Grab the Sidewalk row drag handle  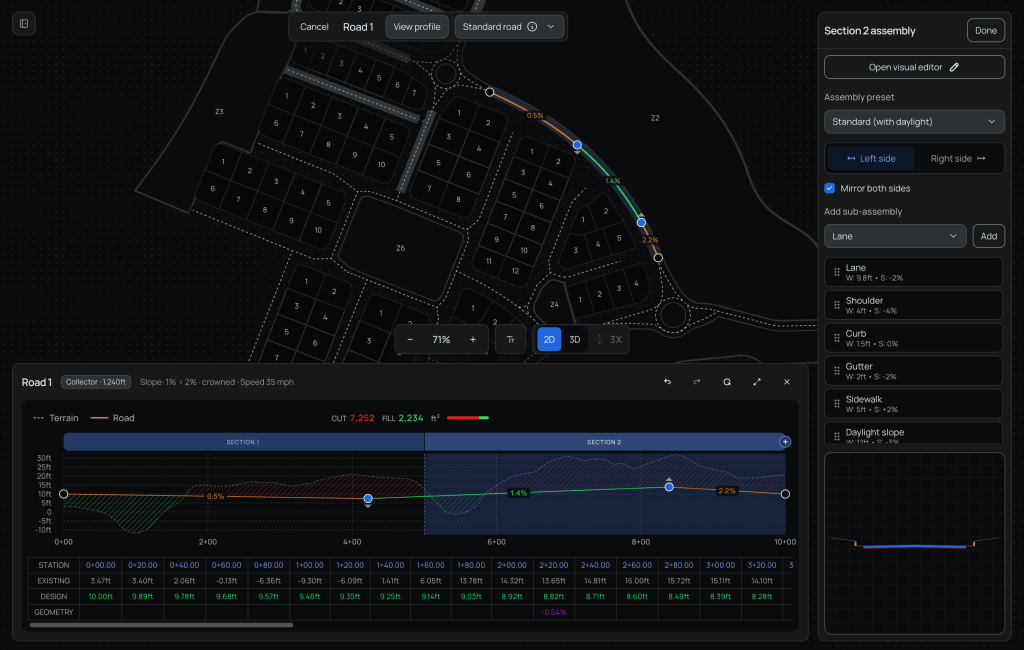click(837, 404)
